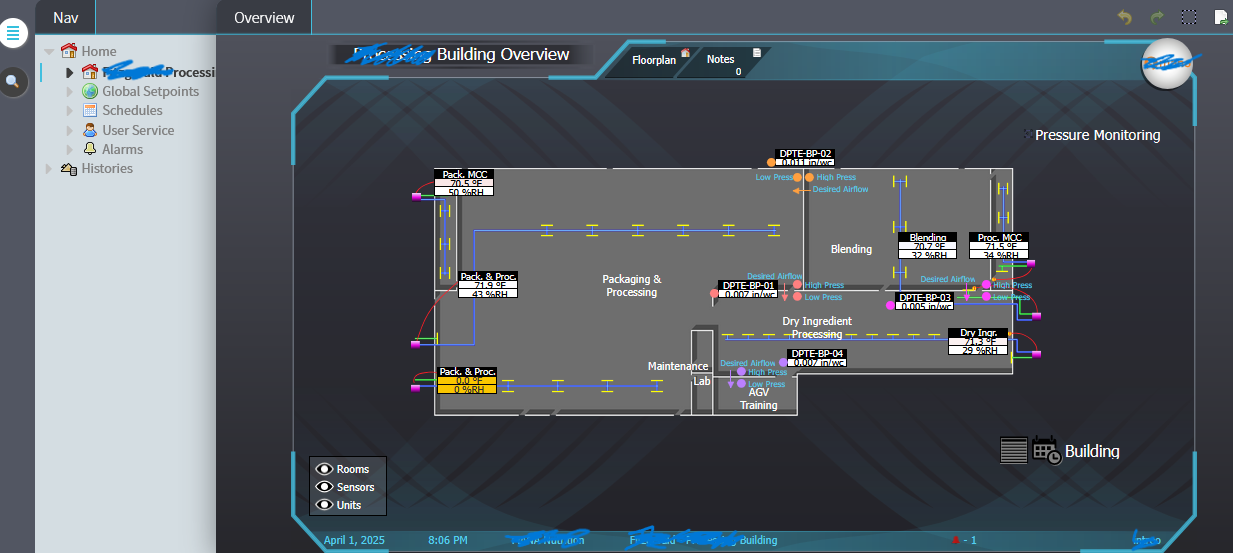Open the Proc. MCC sensor box
This screenshot has height=553, width=1233.
click(999, 246)
